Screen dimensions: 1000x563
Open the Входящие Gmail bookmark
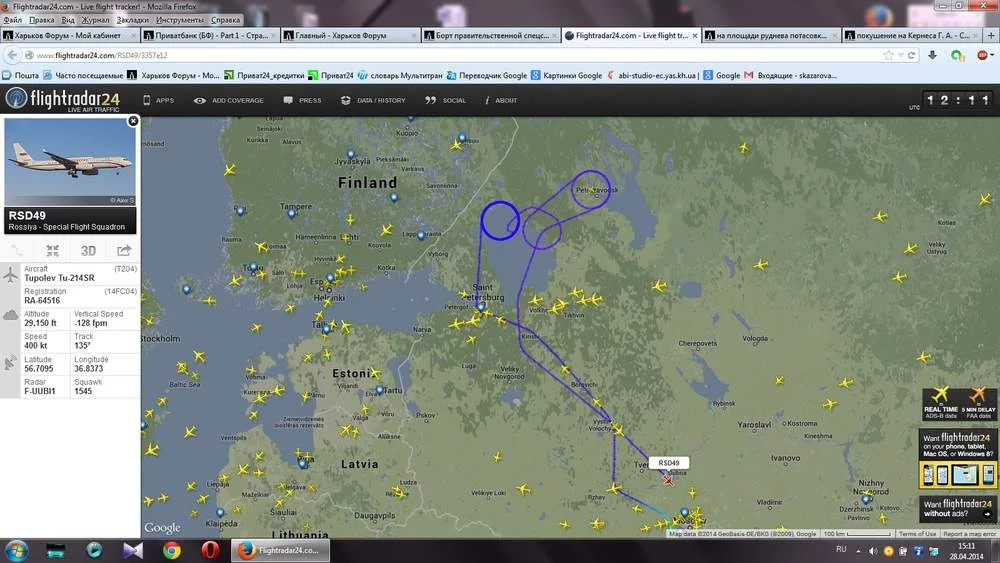pyautogui.click(x=790, y=75)
